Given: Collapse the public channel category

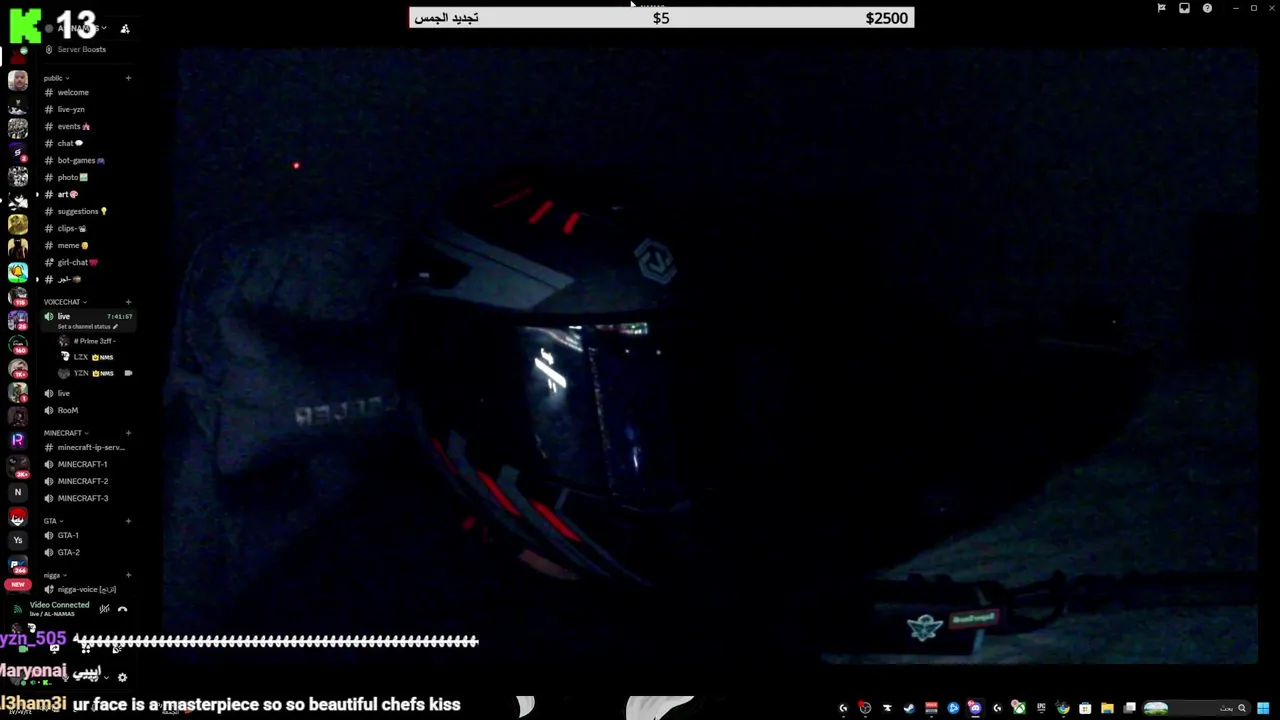Looking at the screenshot, I should pyautogui.click(x=56, y=78).
